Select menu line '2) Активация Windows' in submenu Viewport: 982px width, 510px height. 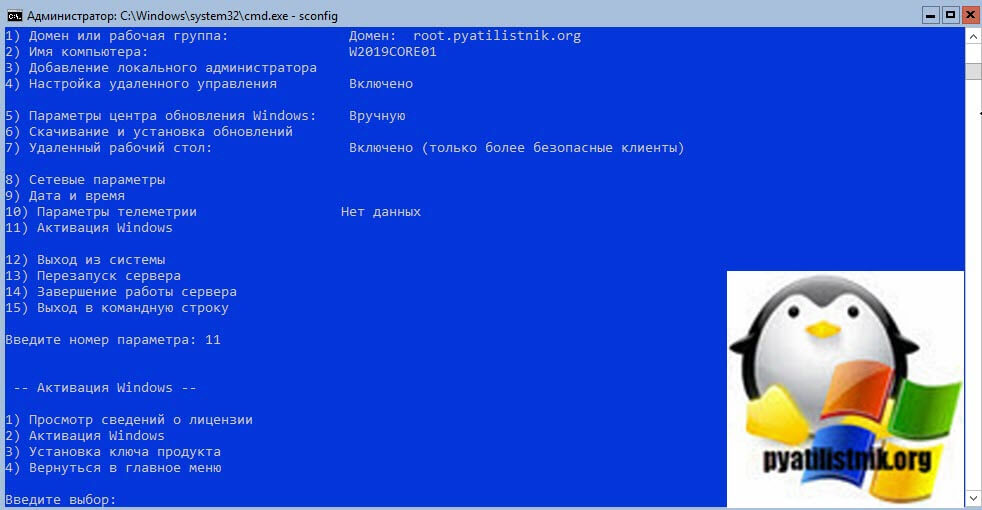coord(85,436)
